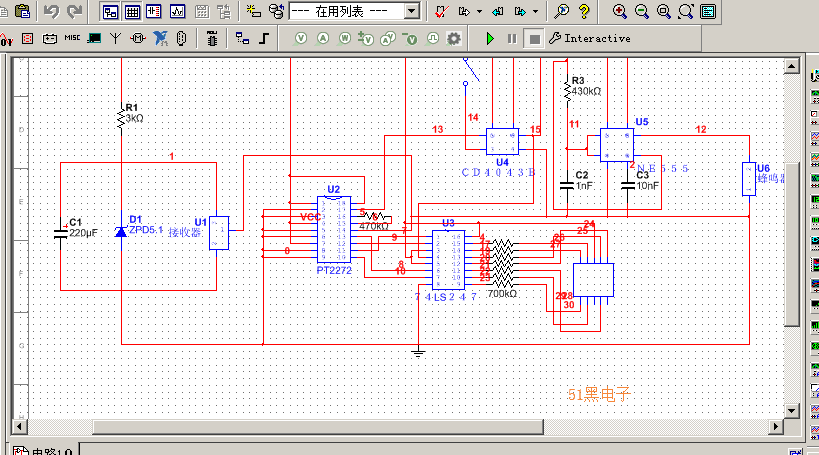Open the probe settings gear
Image resolution: width=819 pixels, height=455 pixels.
click(454, 38)
